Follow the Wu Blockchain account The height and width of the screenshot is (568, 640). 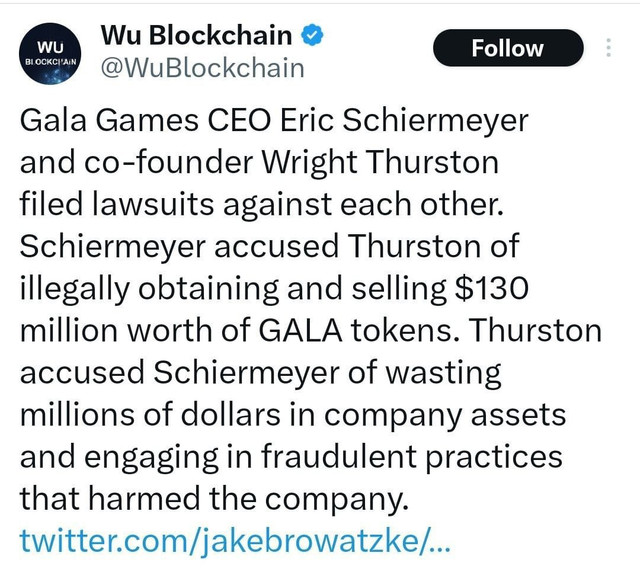pyautogui.click(x=508, y=48)
